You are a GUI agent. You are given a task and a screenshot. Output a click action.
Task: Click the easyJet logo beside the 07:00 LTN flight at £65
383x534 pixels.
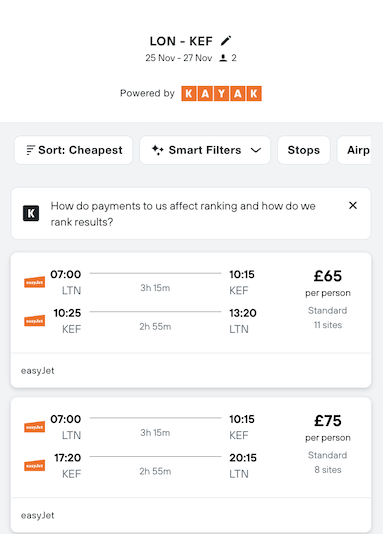click(35, 282)
